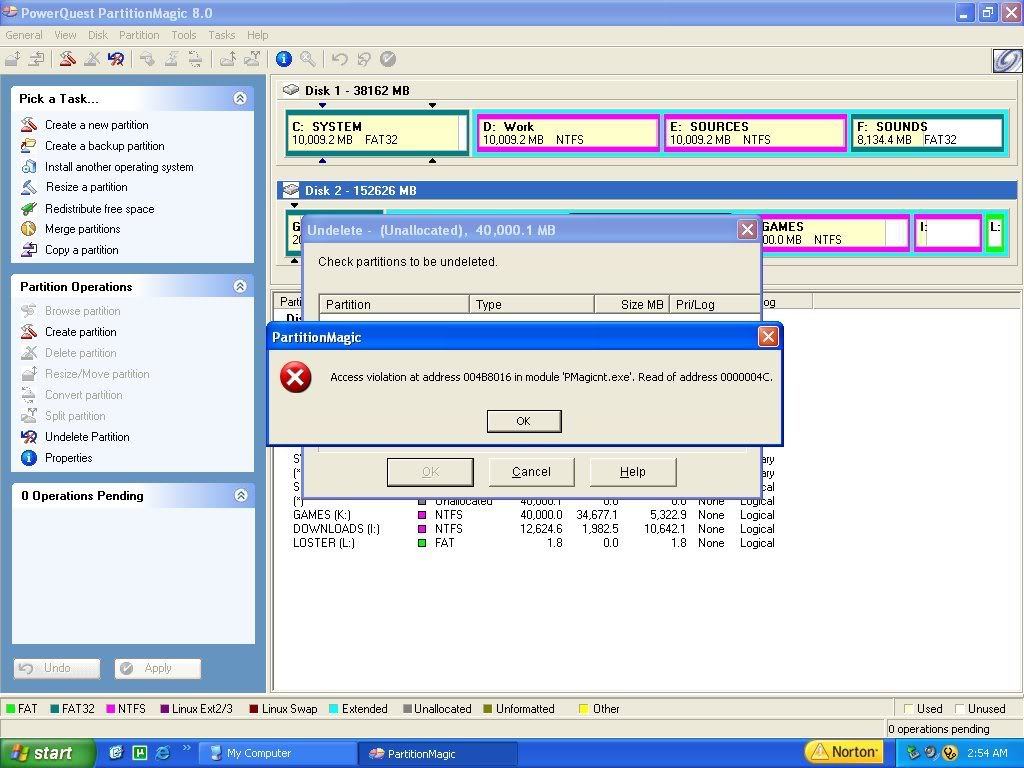Click the Apply button in sidebar
This screenshot has height=768, width=1024.
(157, 668)
